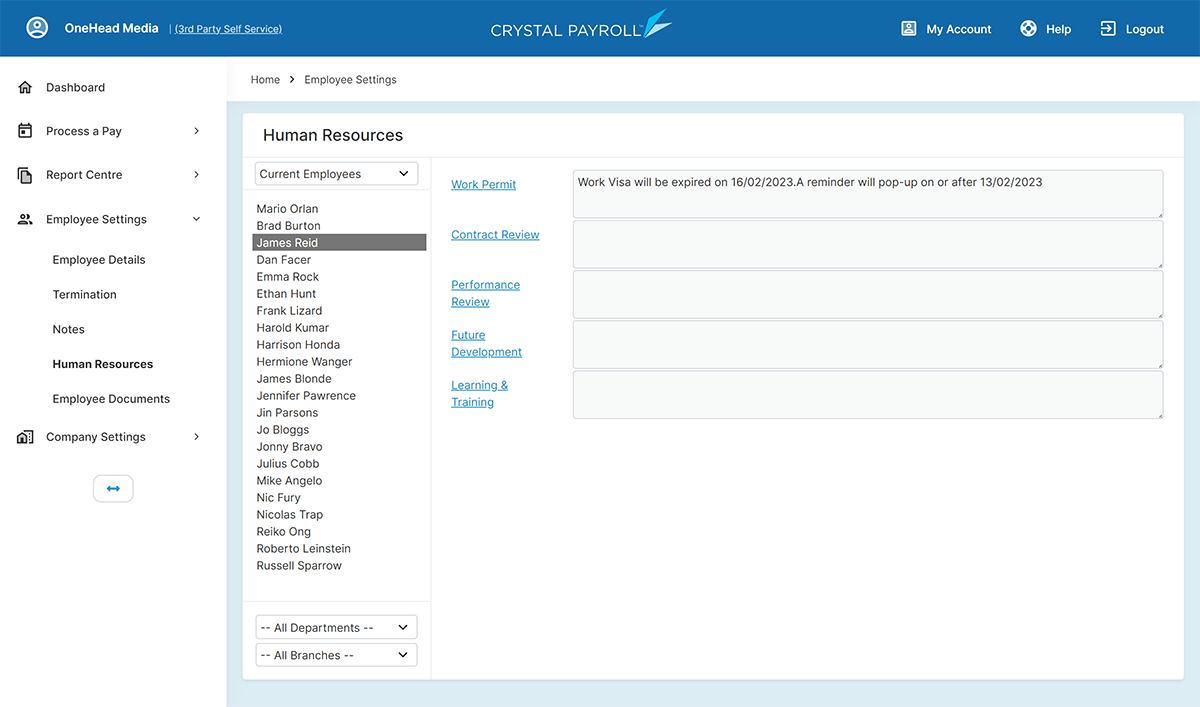Screen dimensions: 1200x707
Task: Click the Future Development link
Action: [x=486, y=343]
